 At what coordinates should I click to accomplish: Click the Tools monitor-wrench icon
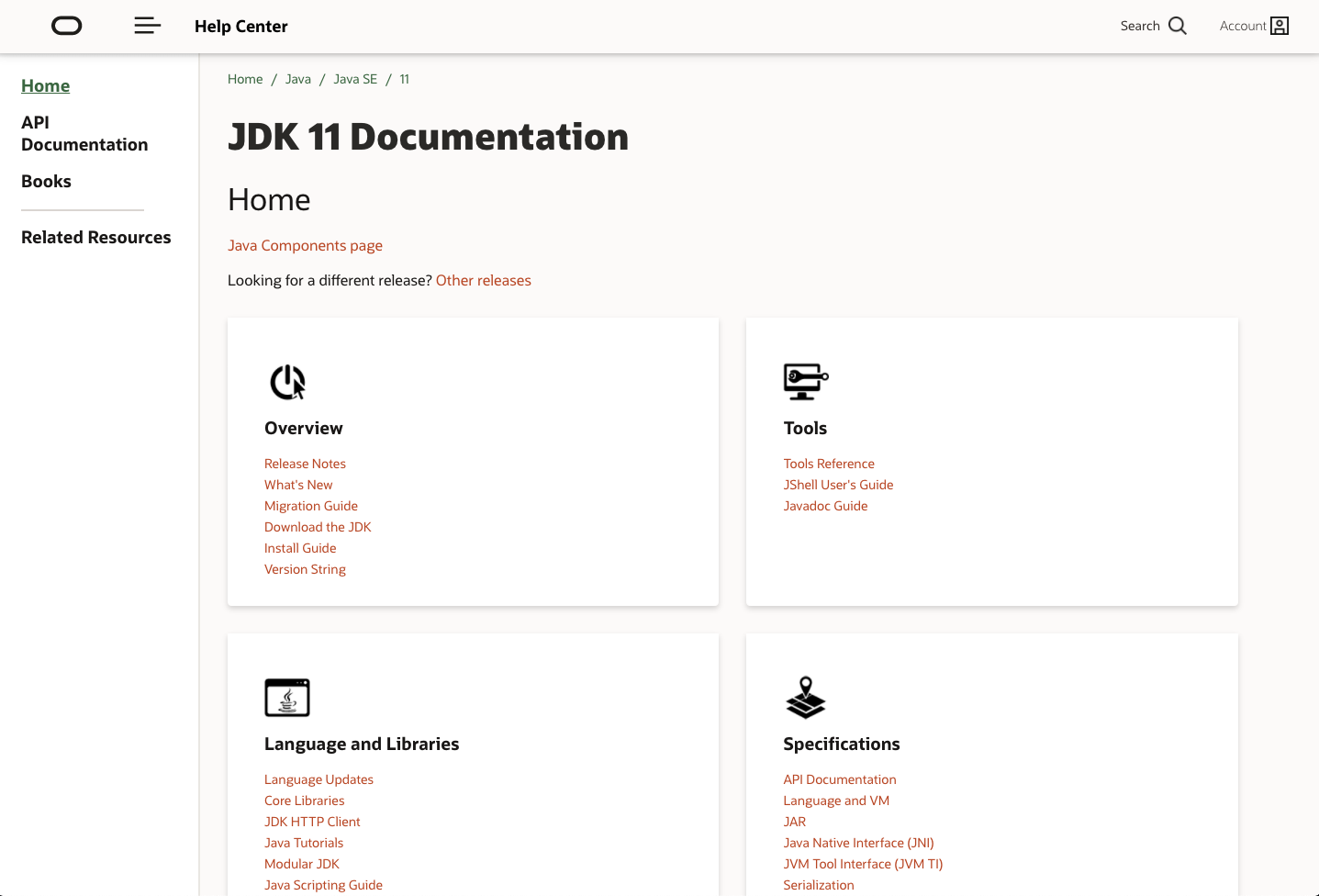(x=806, y=382)
